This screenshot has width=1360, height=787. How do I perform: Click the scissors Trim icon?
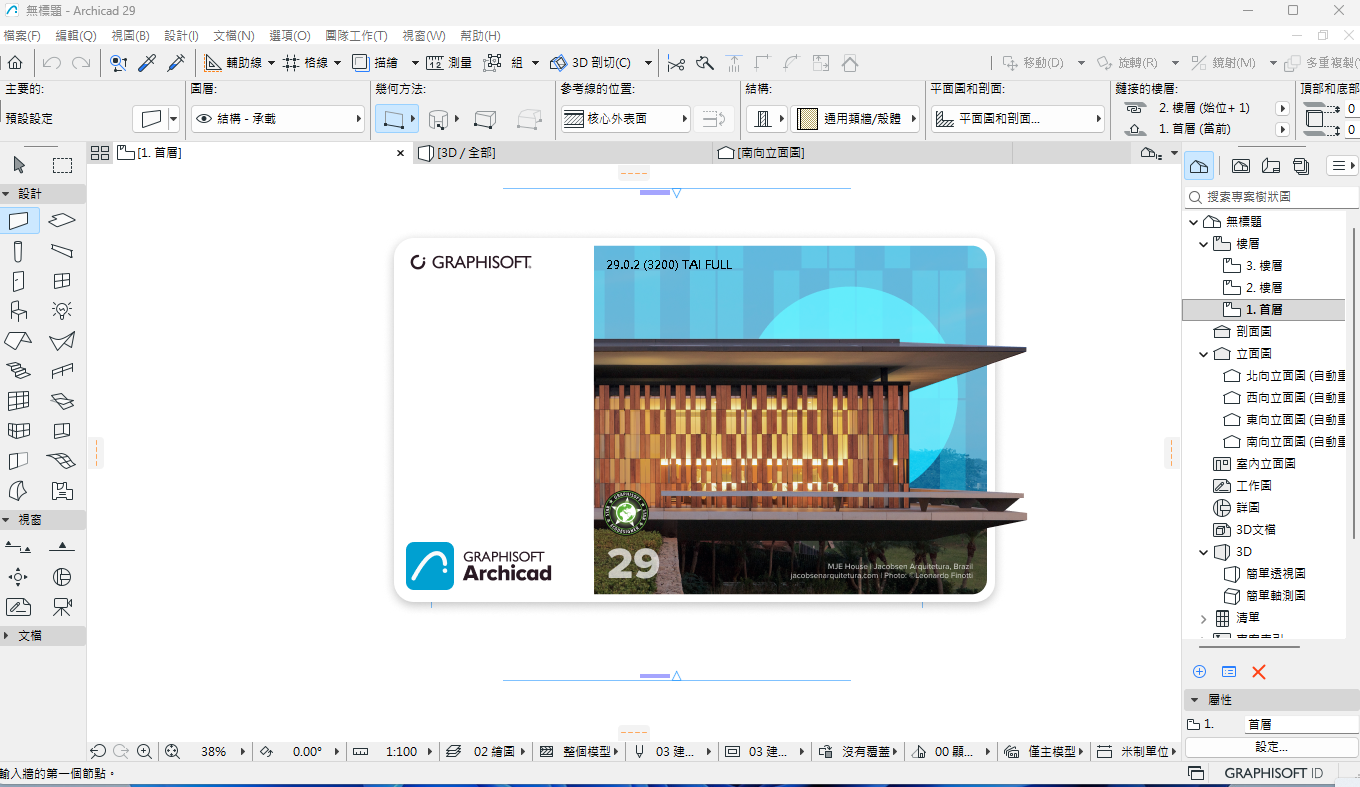coord(676,63)
